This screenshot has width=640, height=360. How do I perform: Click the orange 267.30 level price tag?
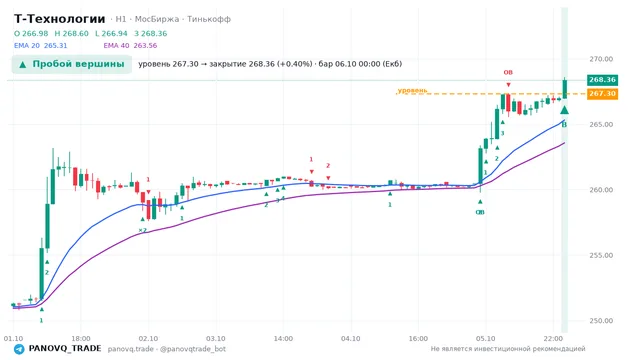pos(602,93)
